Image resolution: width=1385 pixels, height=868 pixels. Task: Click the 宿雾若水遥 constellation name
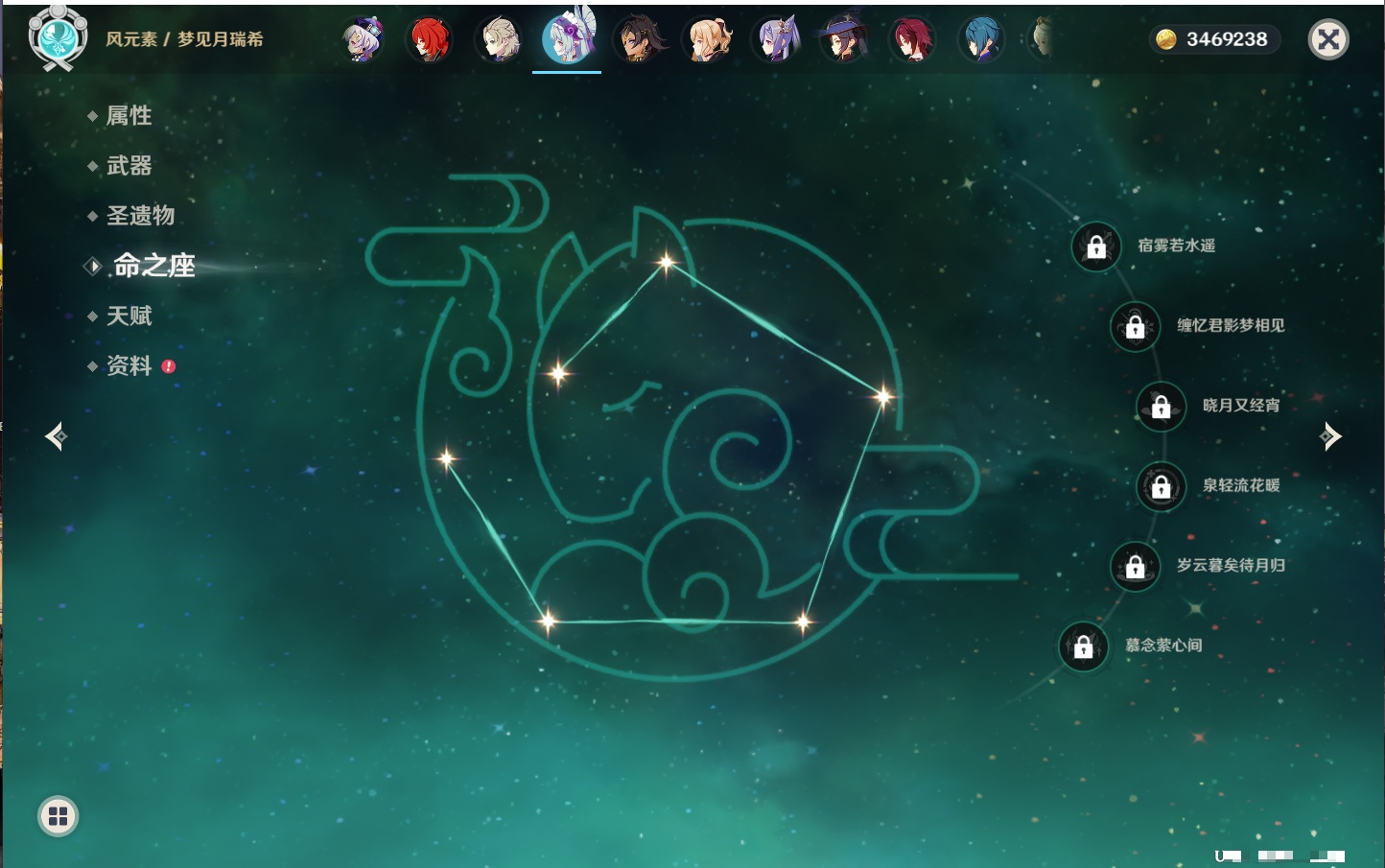tap(1177, 246)
